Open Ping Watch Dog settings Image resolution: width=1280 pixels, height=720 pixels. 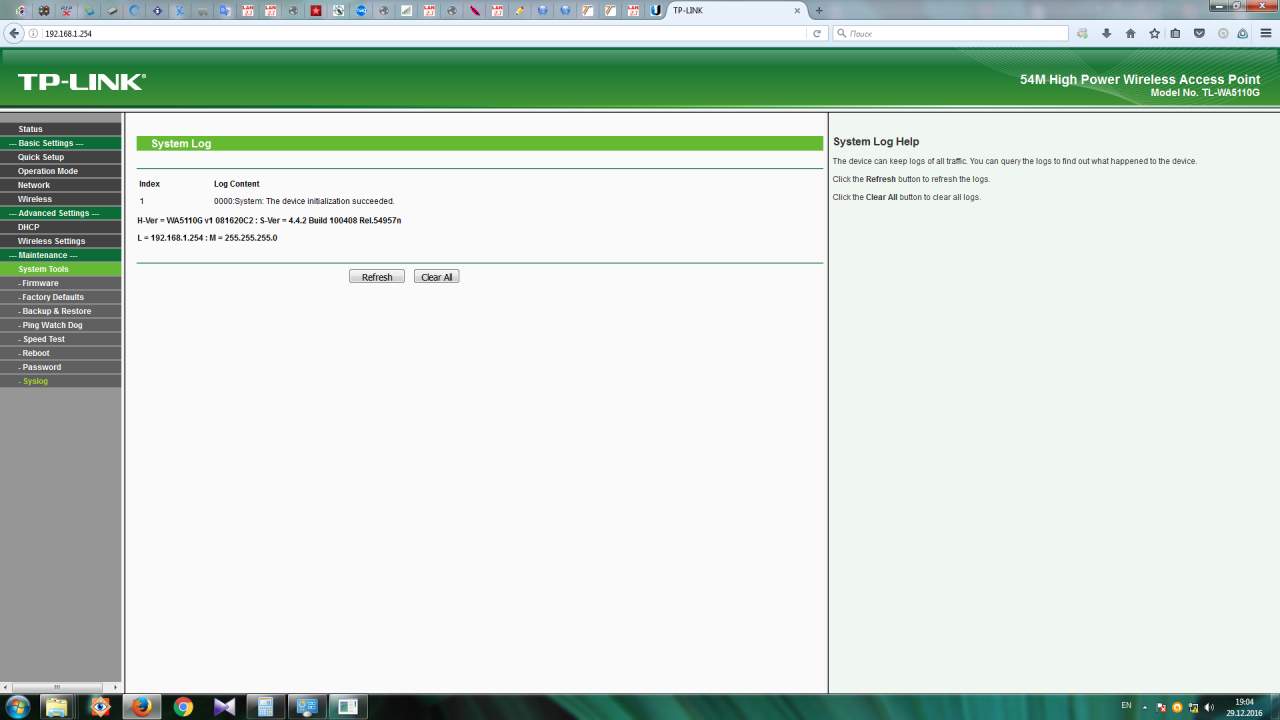point(51,325)
